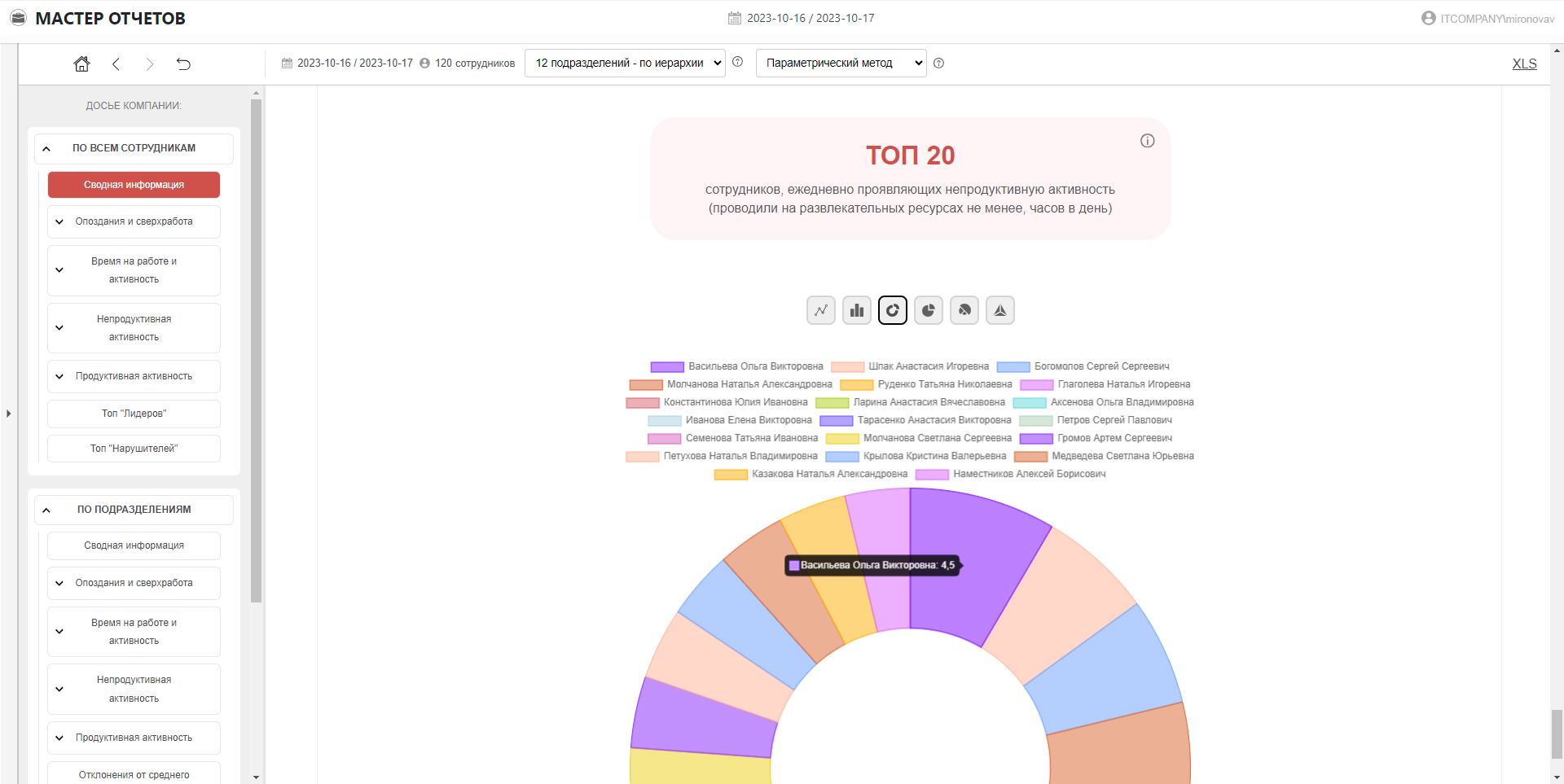Switch to radar chart view
Screen dimensions: 1564x784
[x=999, y=310]
